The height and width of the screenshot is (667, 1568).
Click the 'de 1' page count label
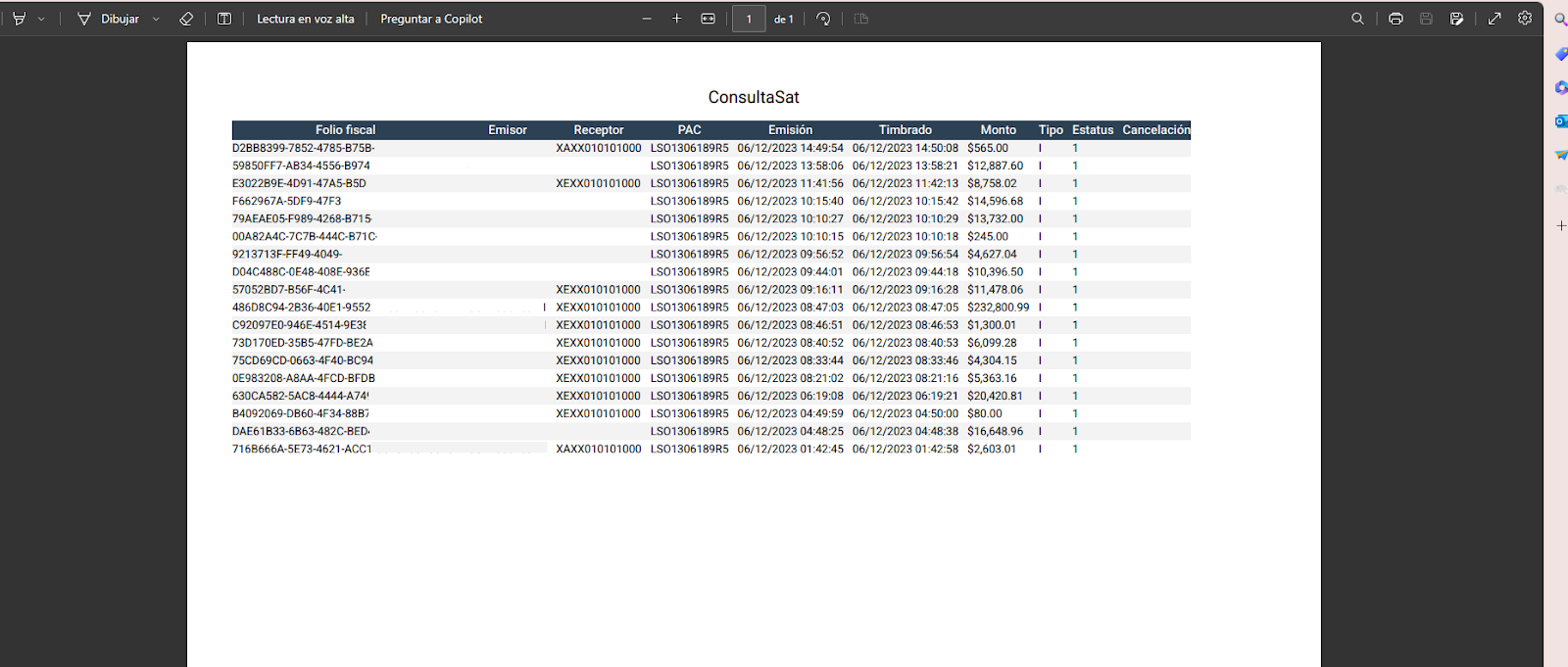pos(784,19)
